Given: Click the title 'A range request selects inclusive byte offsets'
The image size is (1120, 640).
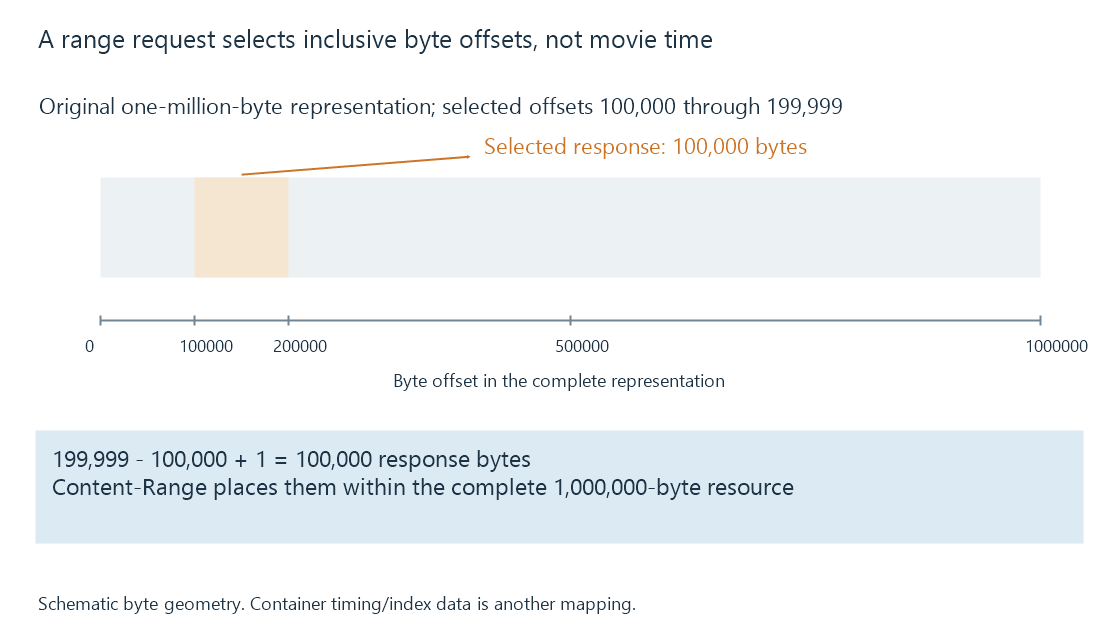Looking at the screenshot, I should [376, 39].
